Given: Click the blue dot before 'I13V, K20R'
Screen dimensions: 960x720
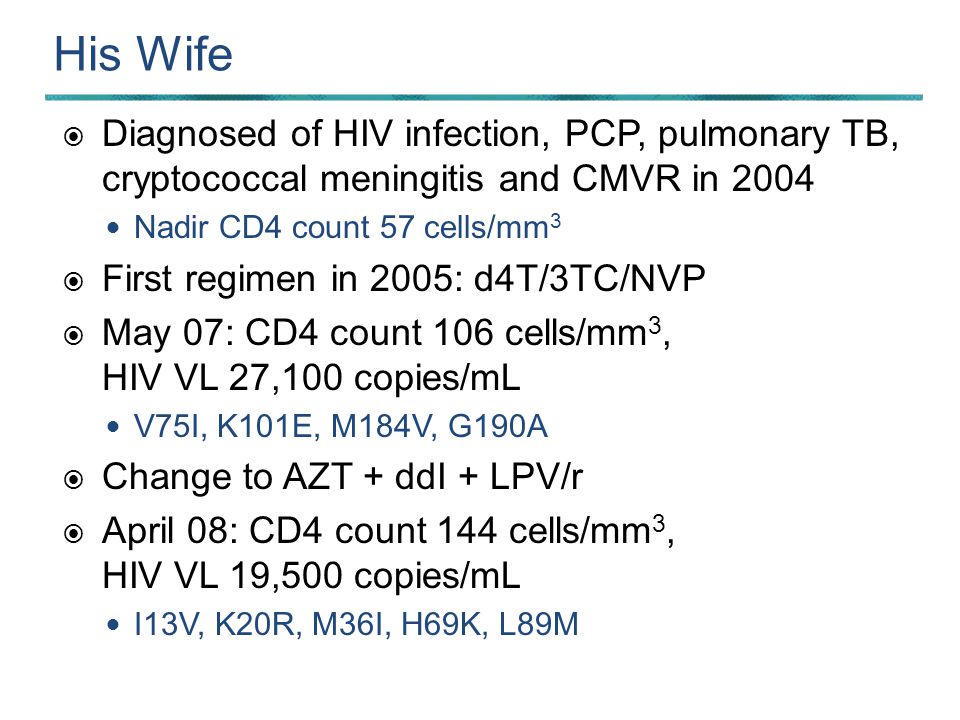Looking at the screenshot, I should click(x=113, y=625).
